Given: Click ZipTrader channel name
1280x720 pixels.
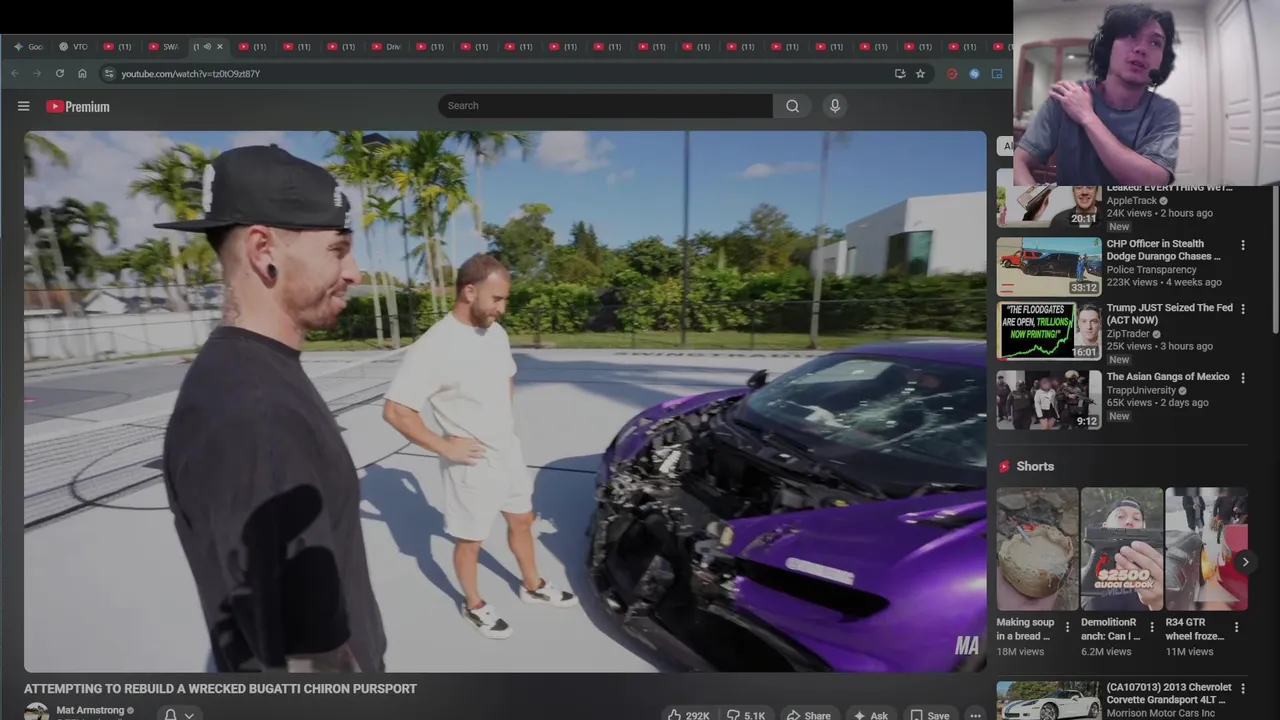Looking at the screenshot, I should (x=1128, y=334).
